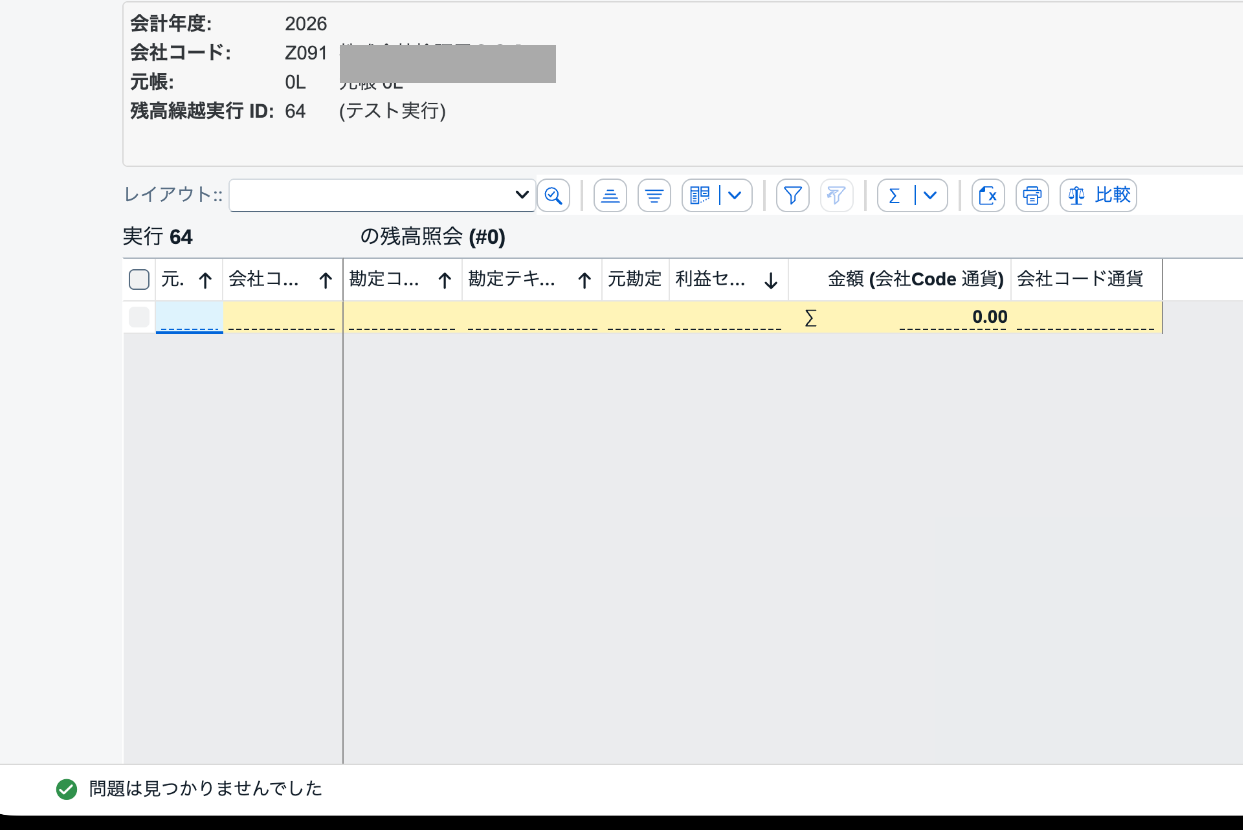Click the 残高繰越実行 ID label
Screen dimensions: 1243x830
coord(202,111)
